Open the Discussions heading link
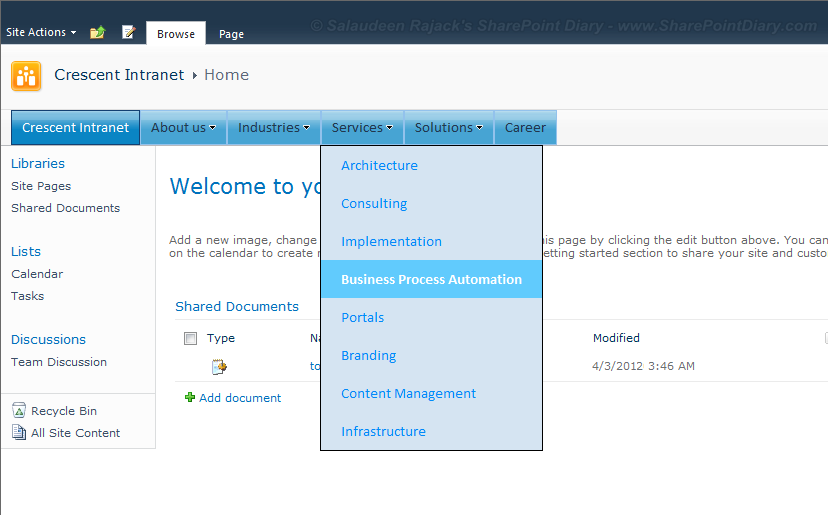This screenshot has height=515, width=828. point(49,339)
